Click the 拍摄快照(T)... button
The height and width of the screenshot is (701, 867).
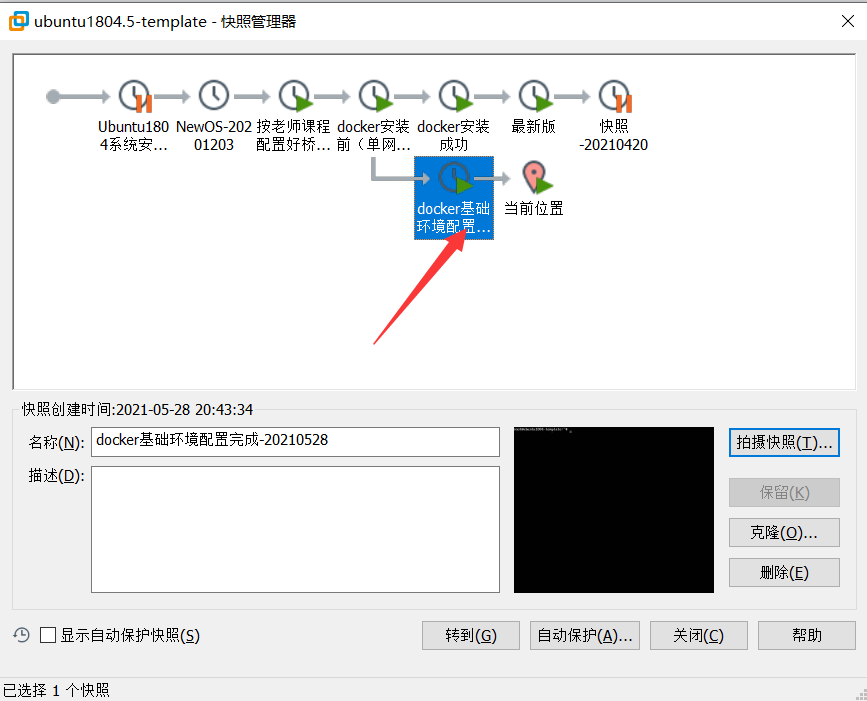[x=784, y=442]
